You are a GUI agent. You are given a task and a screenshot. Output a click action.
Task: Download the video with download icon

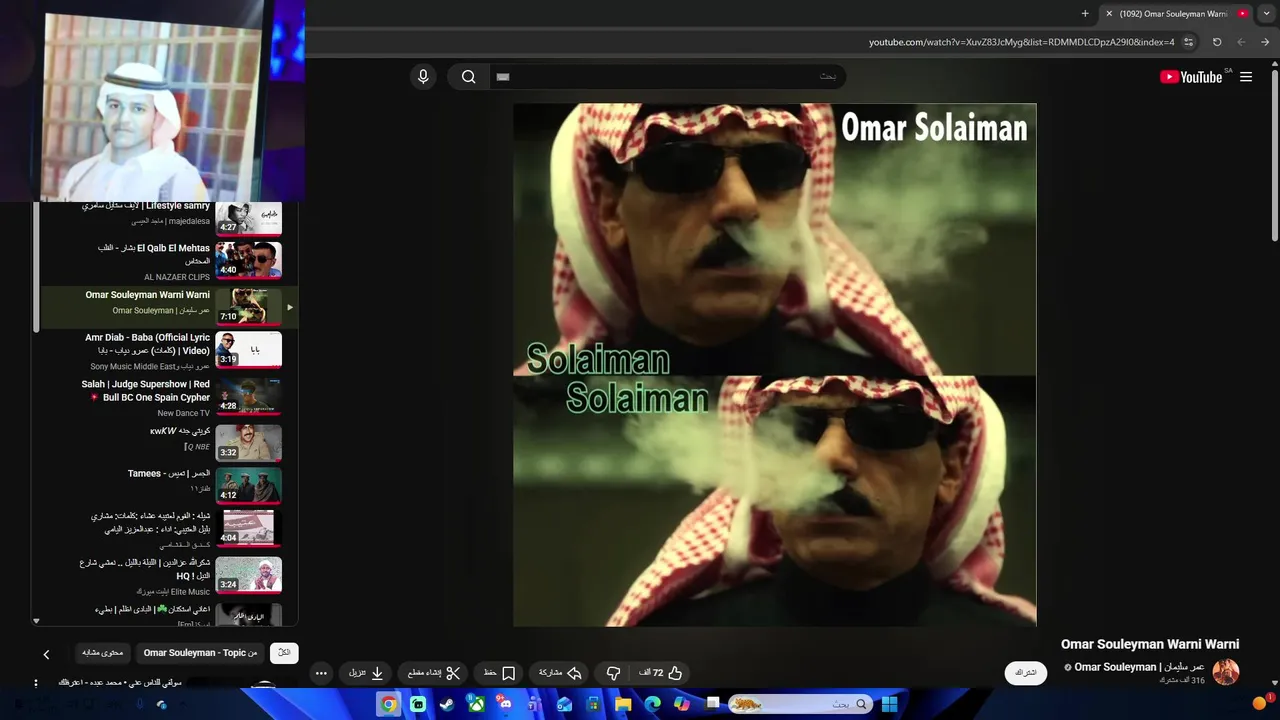366,673
